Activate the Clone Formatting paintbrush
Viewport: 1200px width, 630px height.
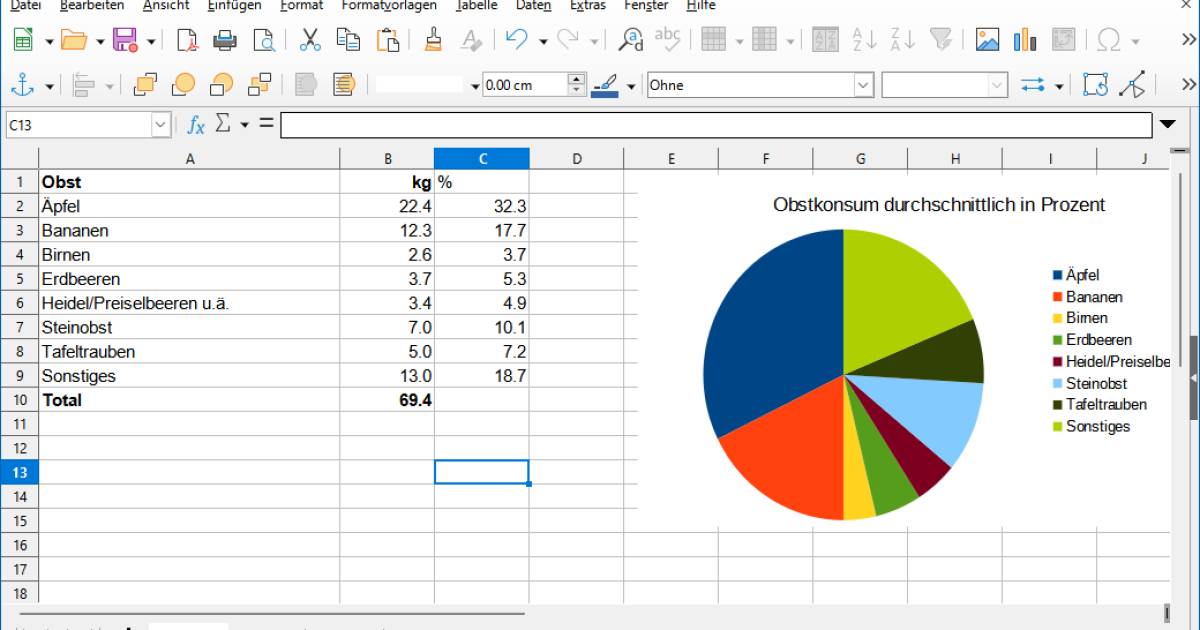click(x=433, y=40)
